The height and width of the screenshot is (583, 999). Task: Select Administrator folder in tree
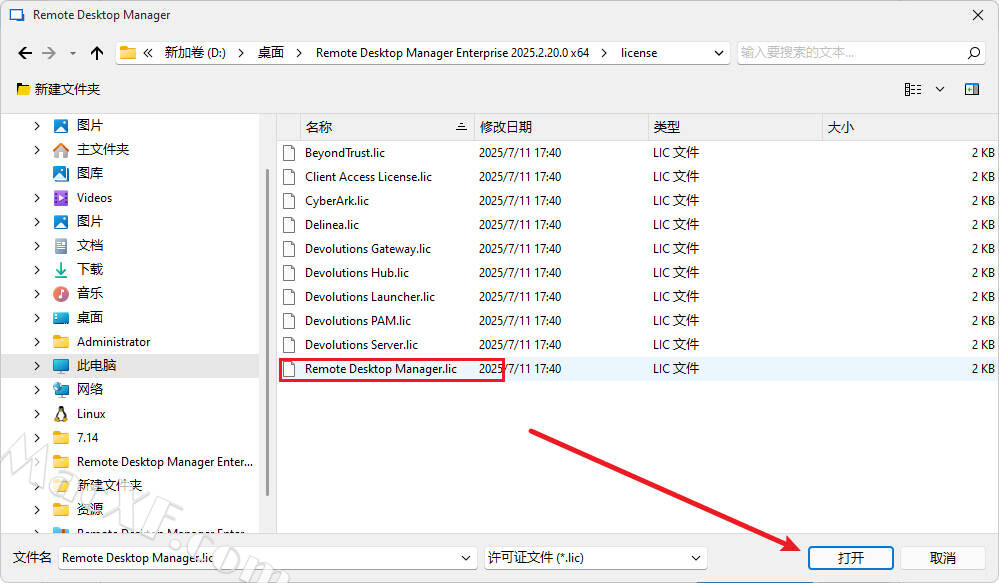pos(113,342)
